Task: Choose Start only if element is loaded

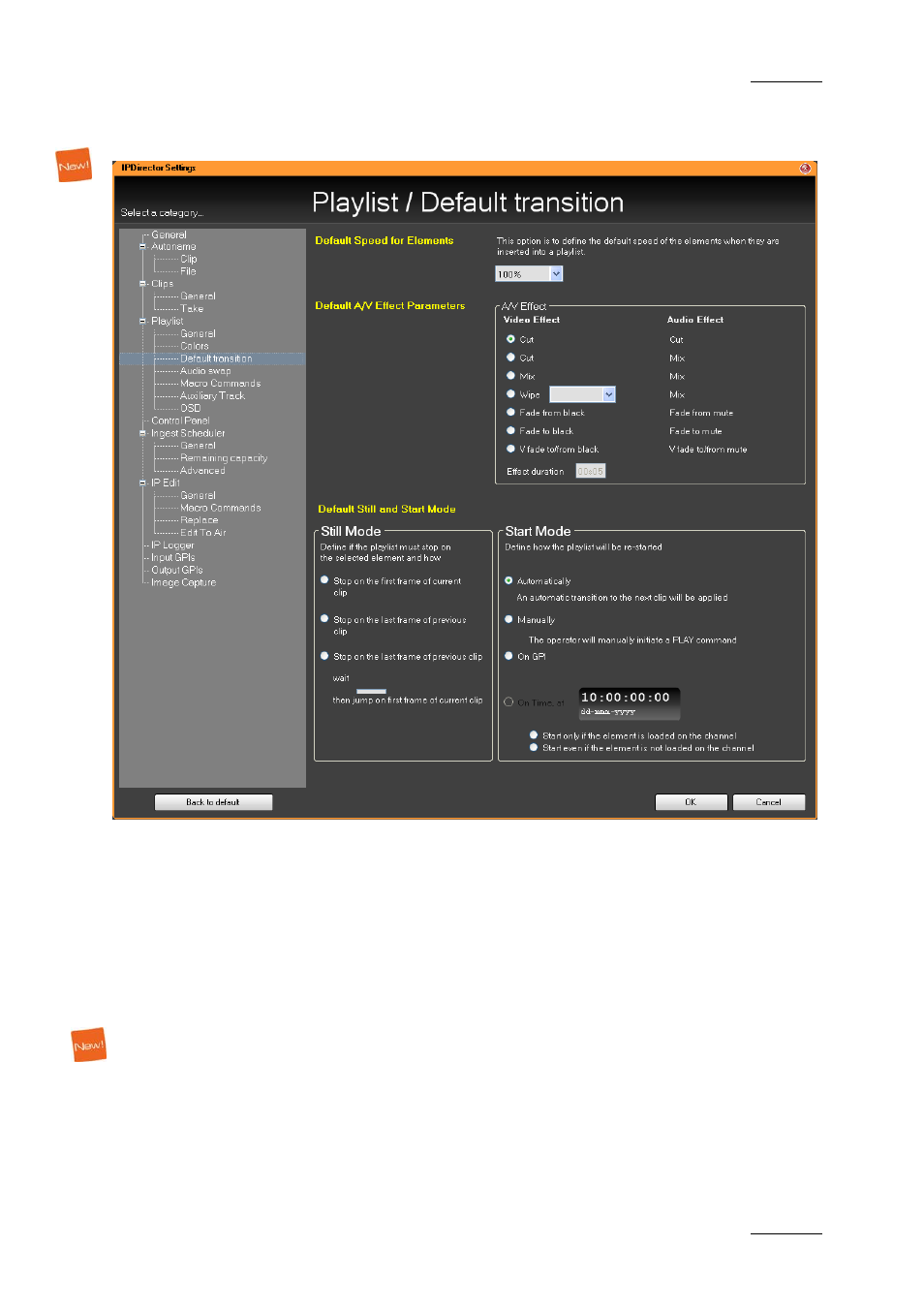Action: point(534,735)
